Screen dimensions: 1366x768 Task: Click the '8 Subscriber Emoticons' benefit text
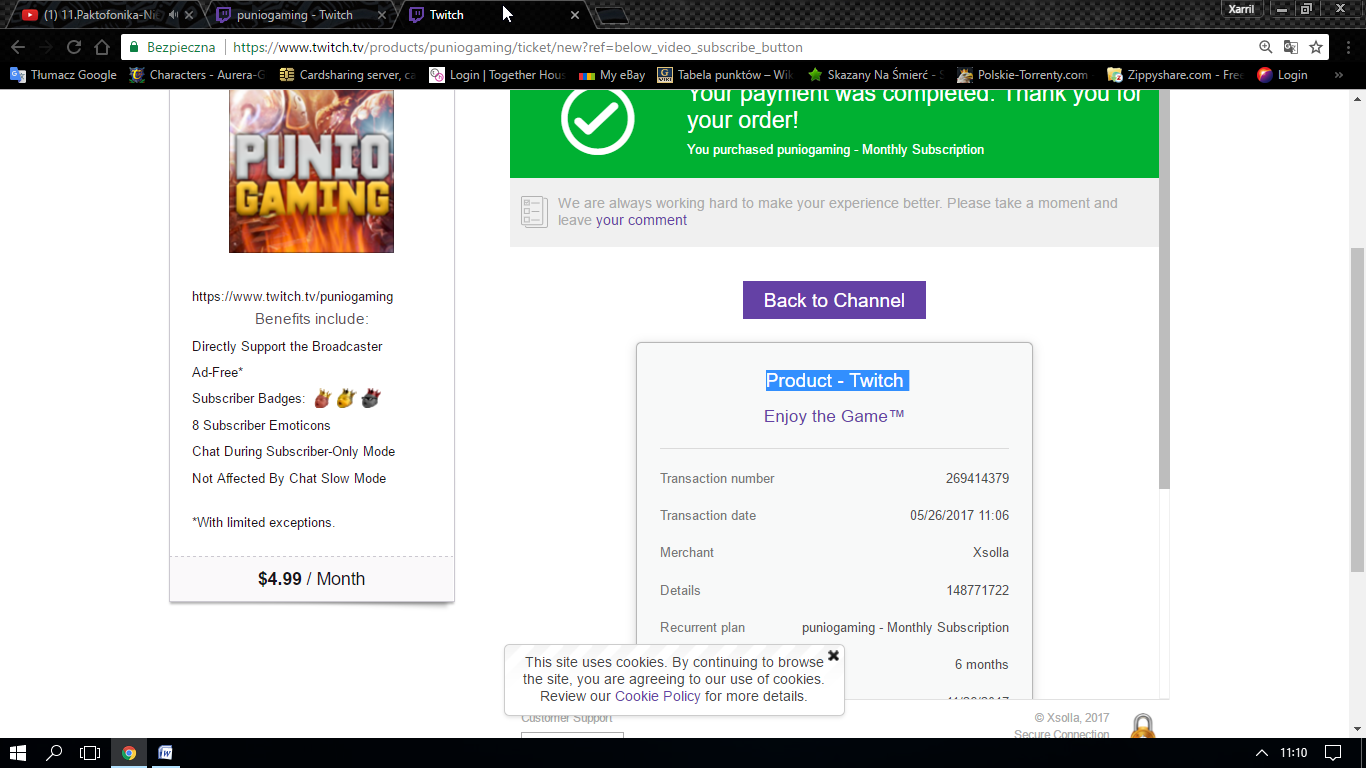click(261, 425)
